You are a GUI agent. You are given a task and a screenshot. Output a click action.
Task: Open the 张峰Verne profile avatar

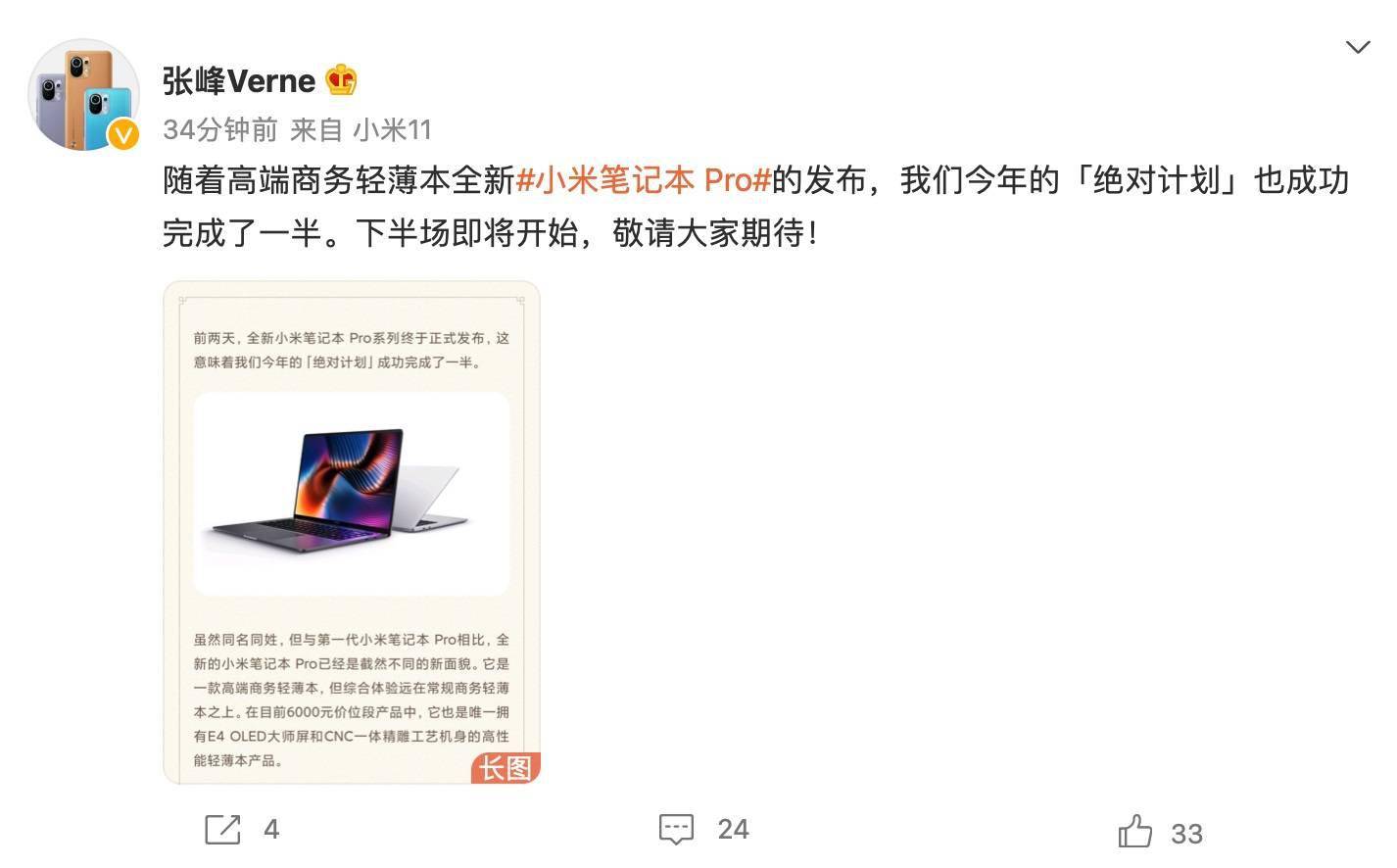tap(84, 94)
